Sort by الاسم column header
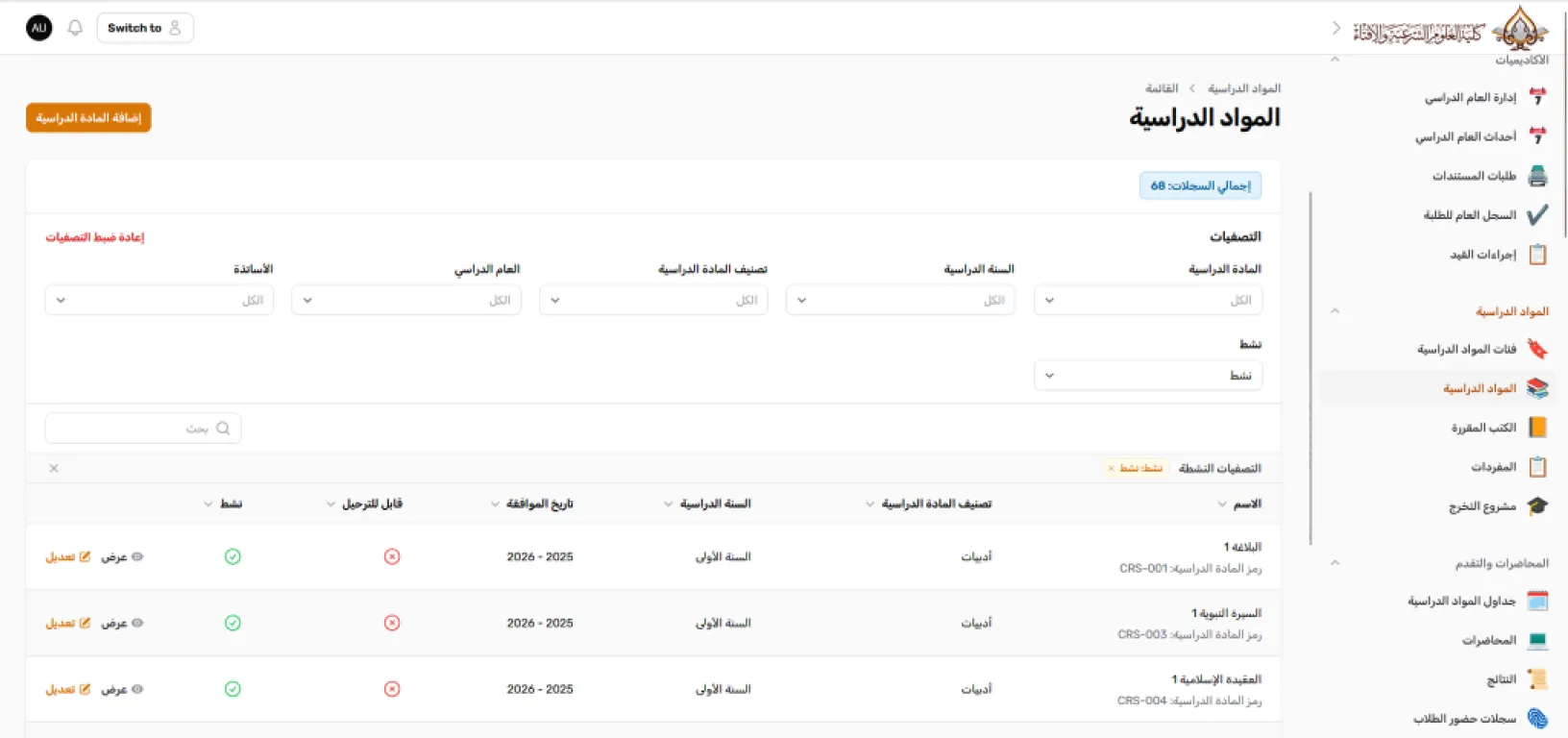 [1239, 504]
